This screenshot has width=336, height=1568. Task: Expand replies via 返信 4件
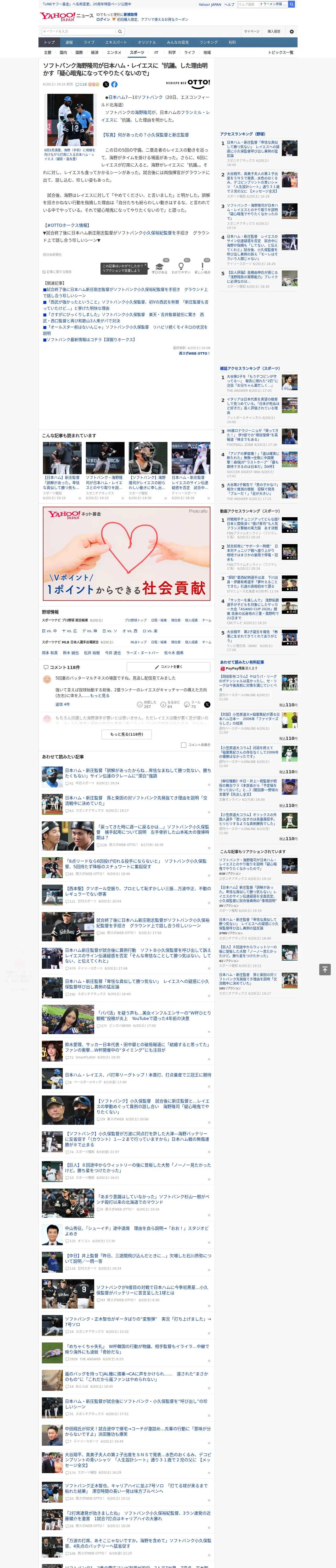pyautogui.click(x=63, y=704)
